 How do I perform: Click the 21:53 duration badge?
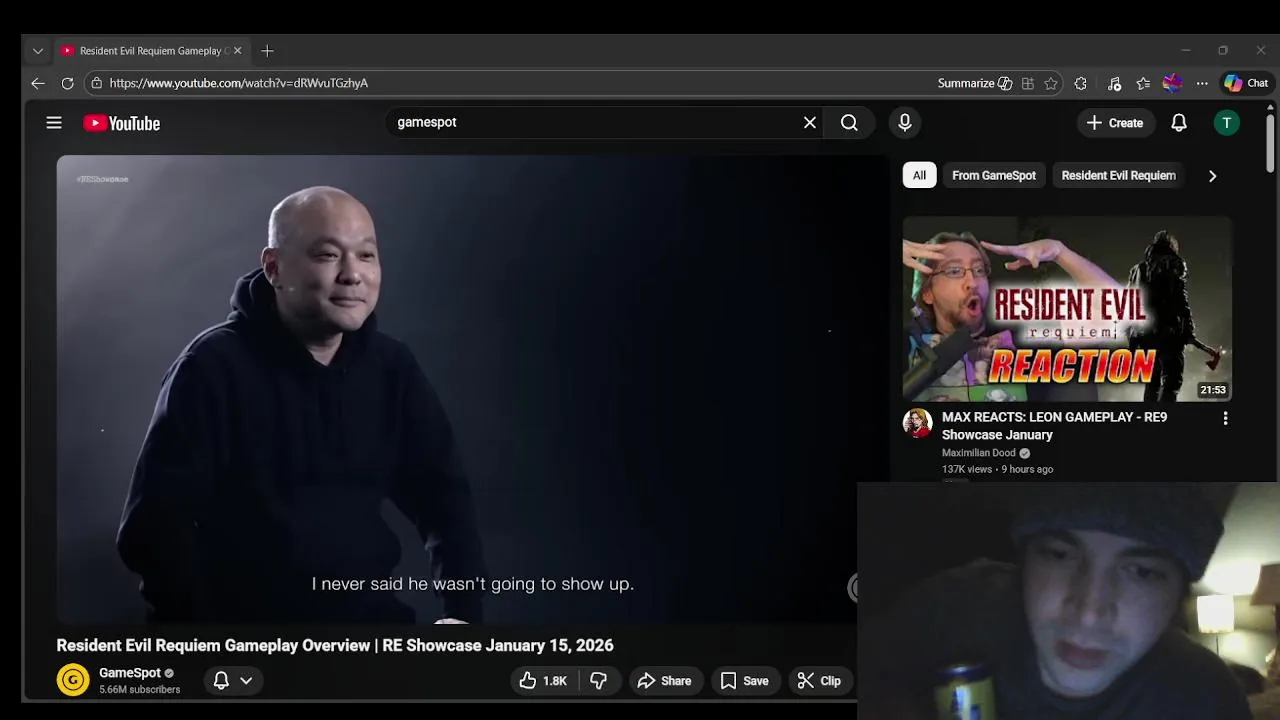1213,390
